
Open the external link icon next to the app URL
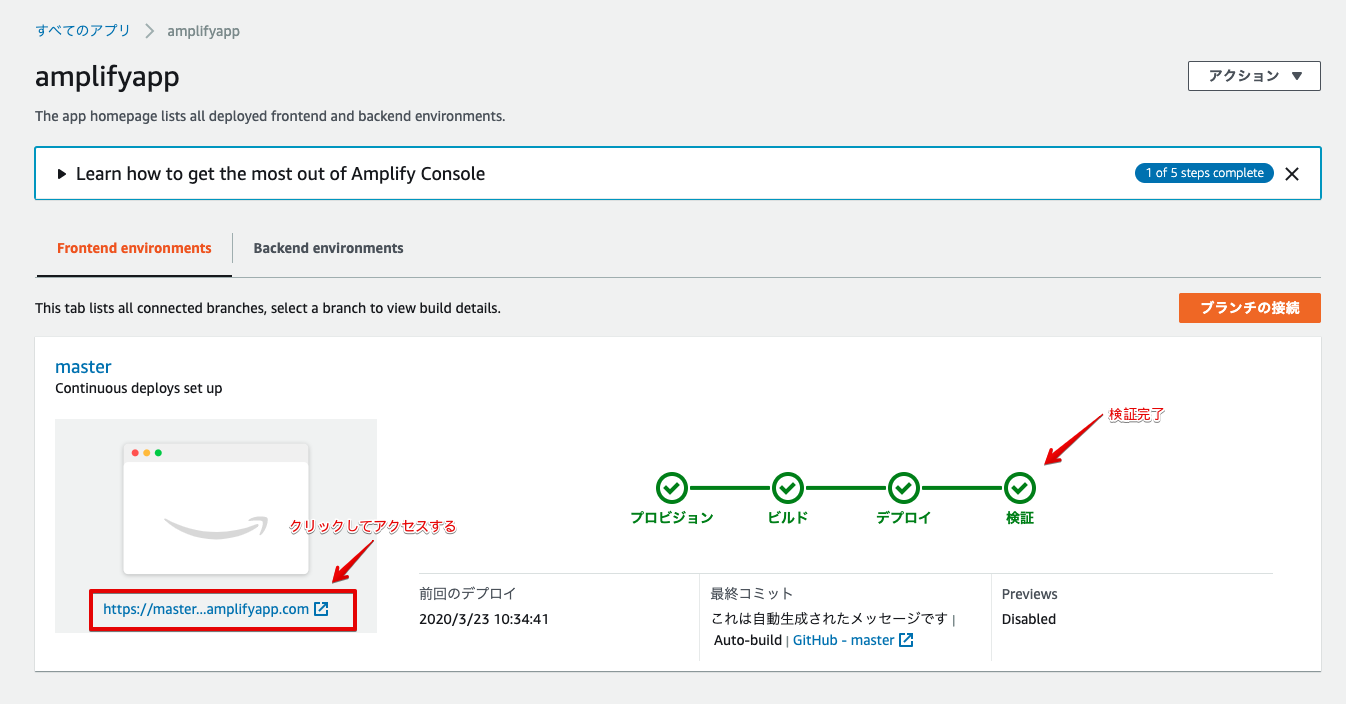pyautogui.click(x=320, y=607)
